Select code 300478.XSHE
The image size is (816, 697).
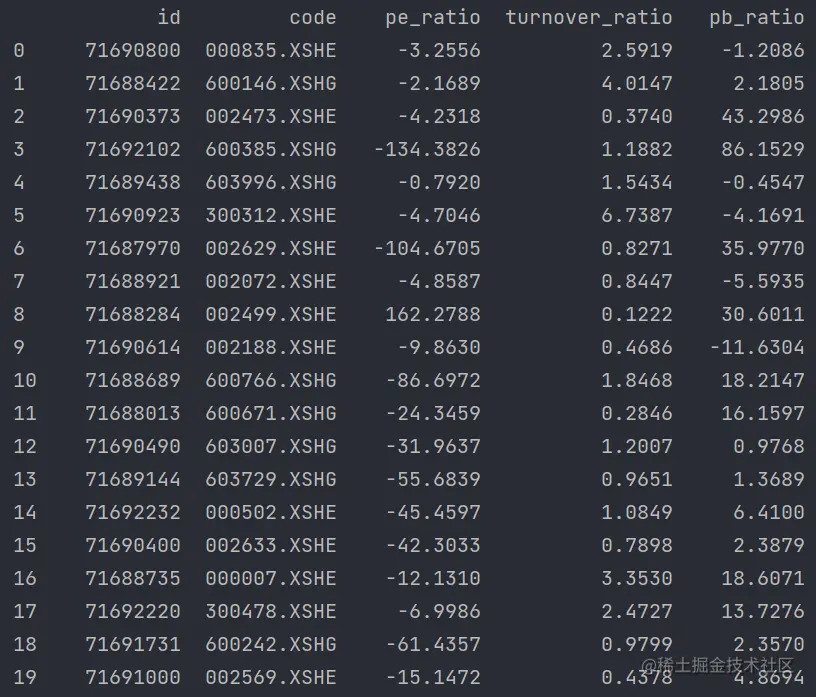pos(271,611)
